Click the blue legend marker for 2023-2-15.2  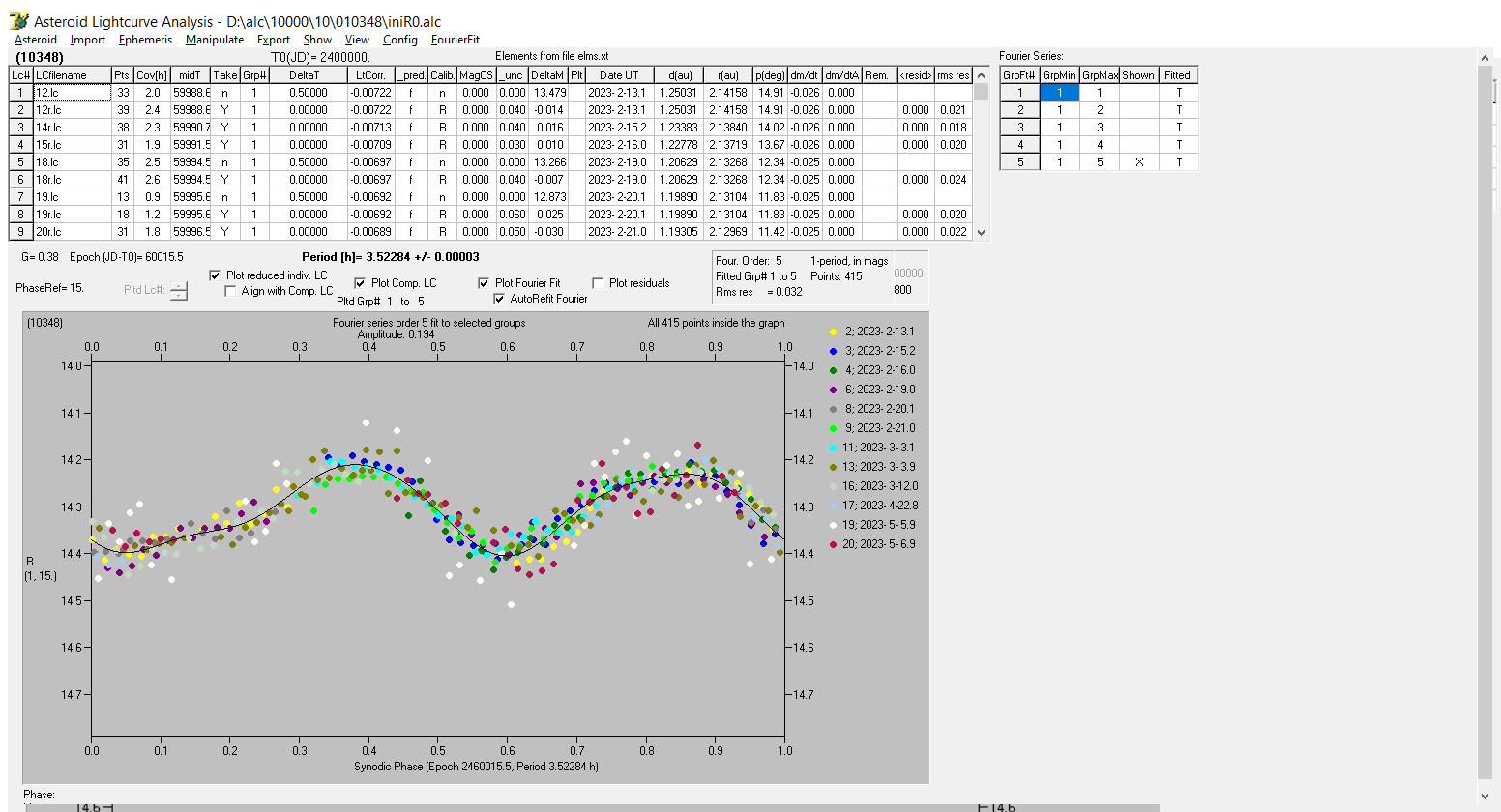pyautogui.click(x=833, y=351)
